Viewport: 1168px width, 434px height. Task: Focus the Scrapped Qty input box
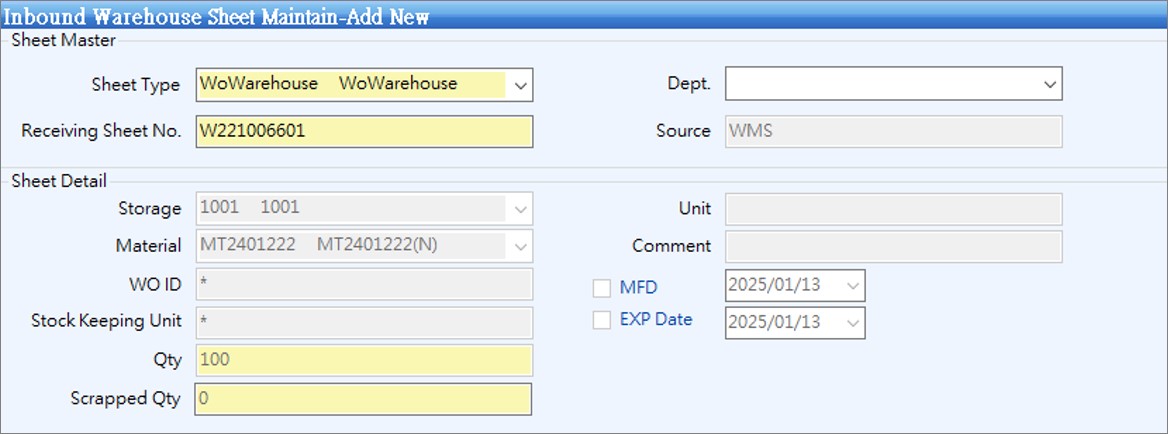[x=364, y=399]
